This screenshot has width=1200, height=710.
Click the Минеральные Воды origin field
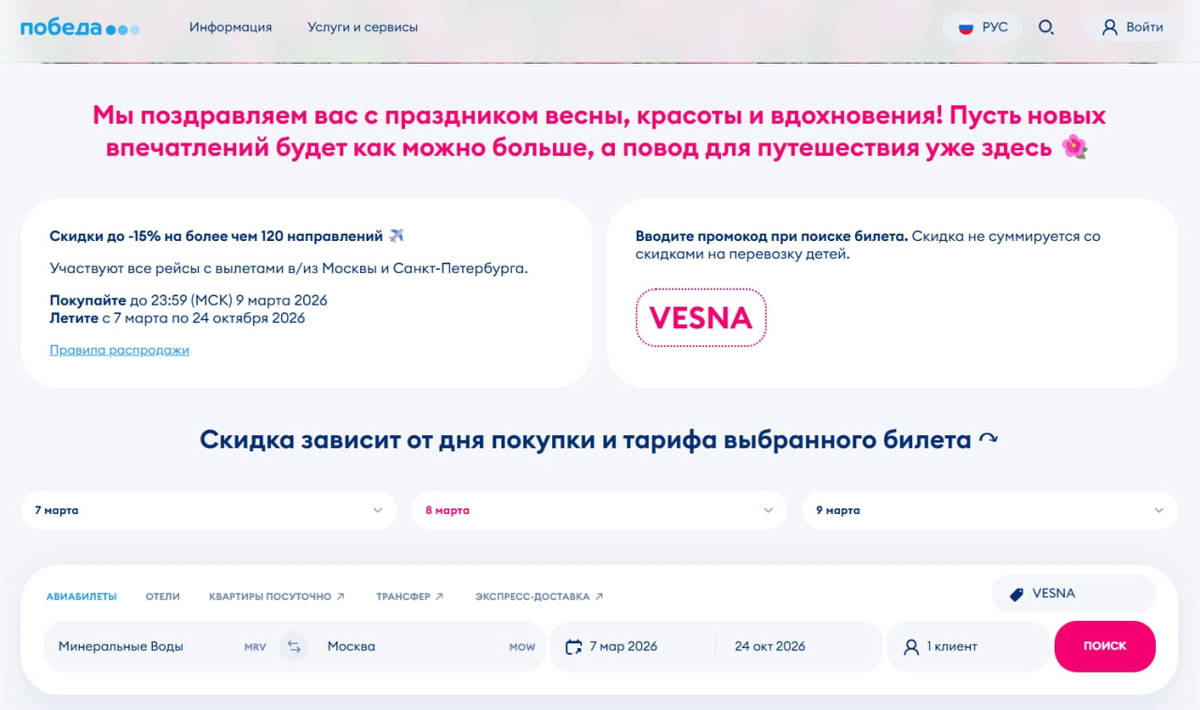(x=160, y=646)
